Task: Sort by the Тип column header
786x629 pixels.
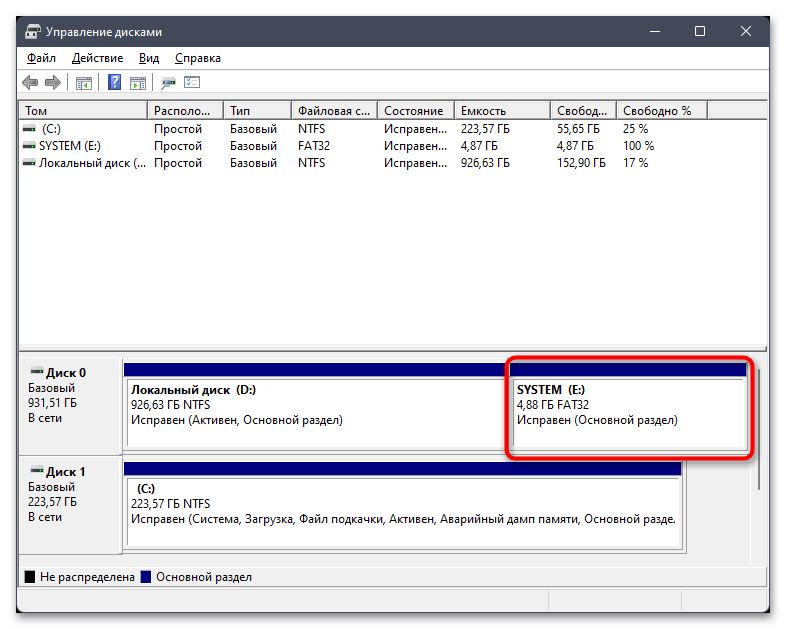Action: click(x=258, y=111)
